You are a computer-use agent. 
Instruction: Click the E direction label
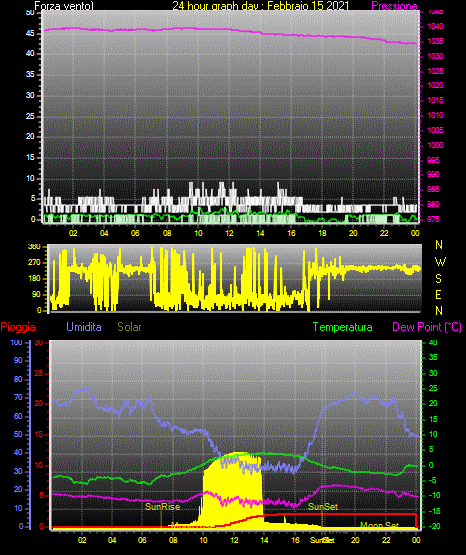[x=439, y=294]
